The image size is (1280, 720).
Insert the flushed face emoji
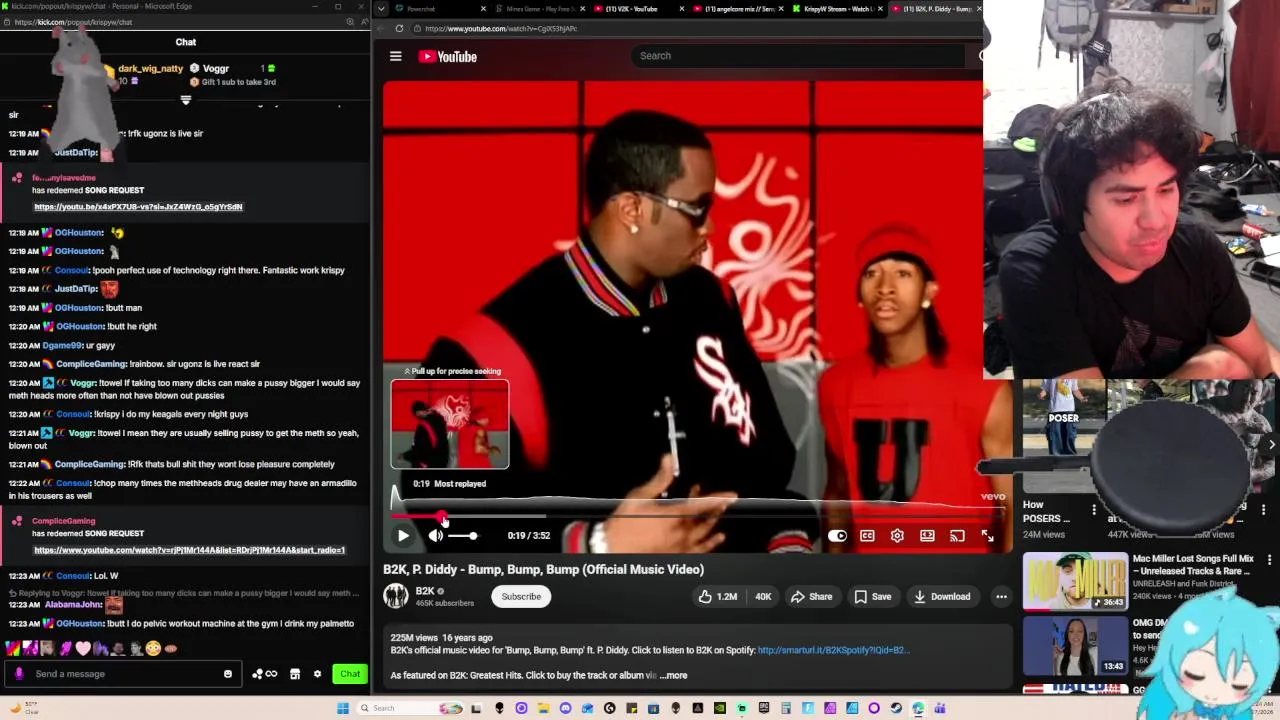pyautogui.click(x=153, y=648)
